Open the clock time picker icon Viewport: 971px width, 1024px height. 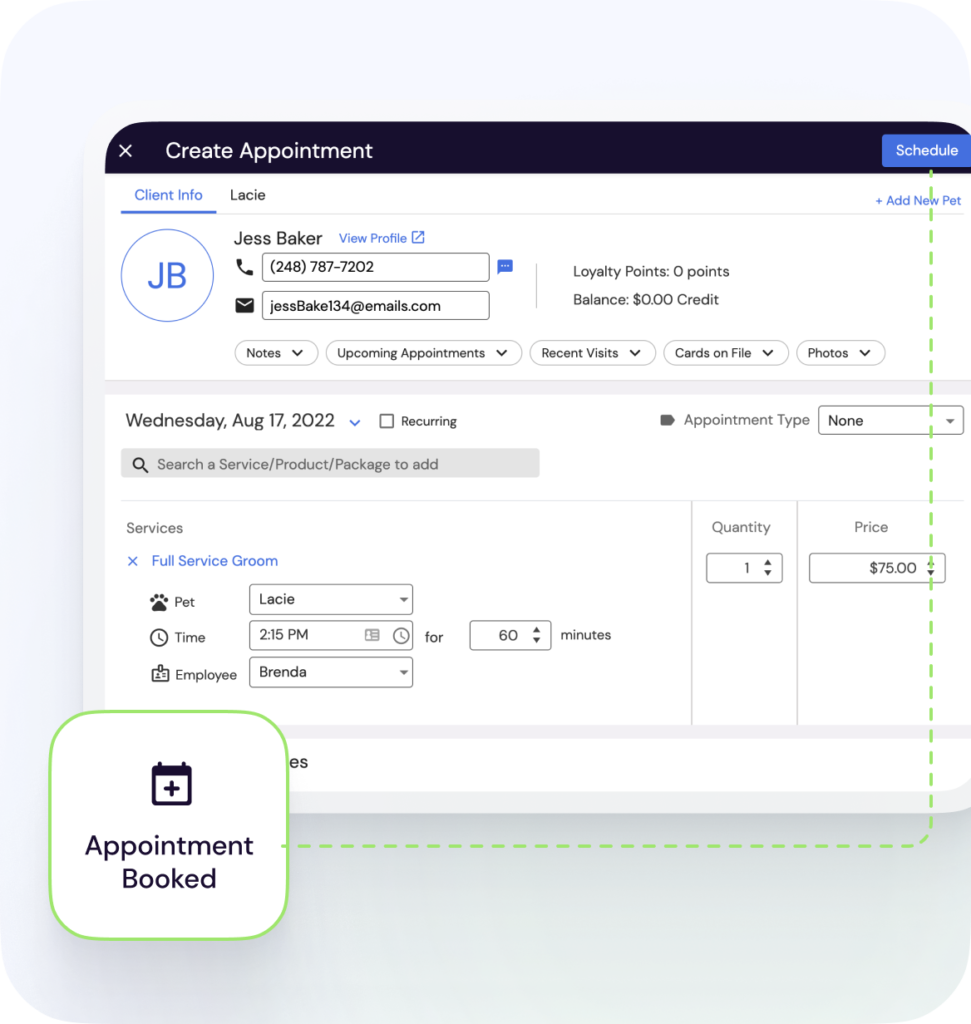click(x=401, y=636)
